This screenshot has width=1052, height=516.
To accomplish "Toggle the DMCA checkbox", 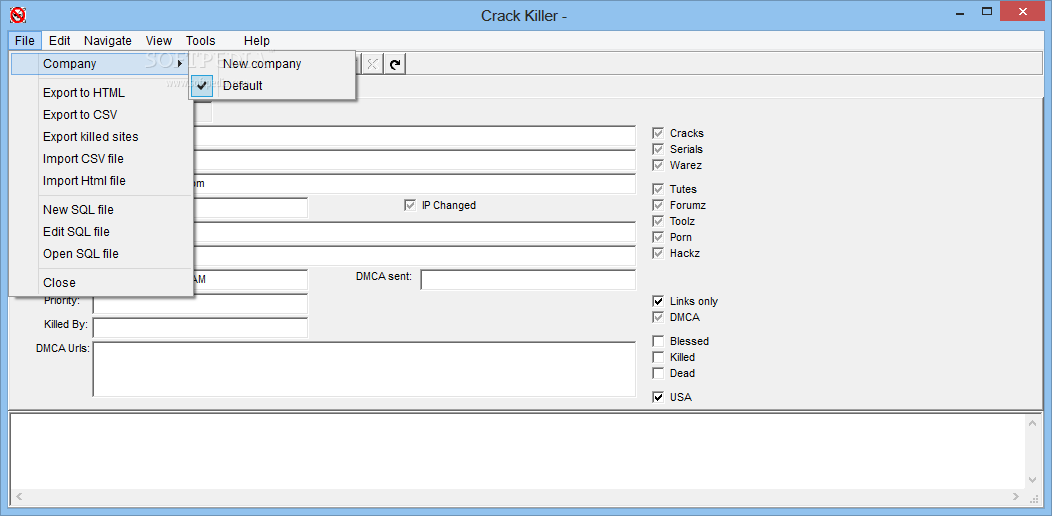I will click(658, 317).
